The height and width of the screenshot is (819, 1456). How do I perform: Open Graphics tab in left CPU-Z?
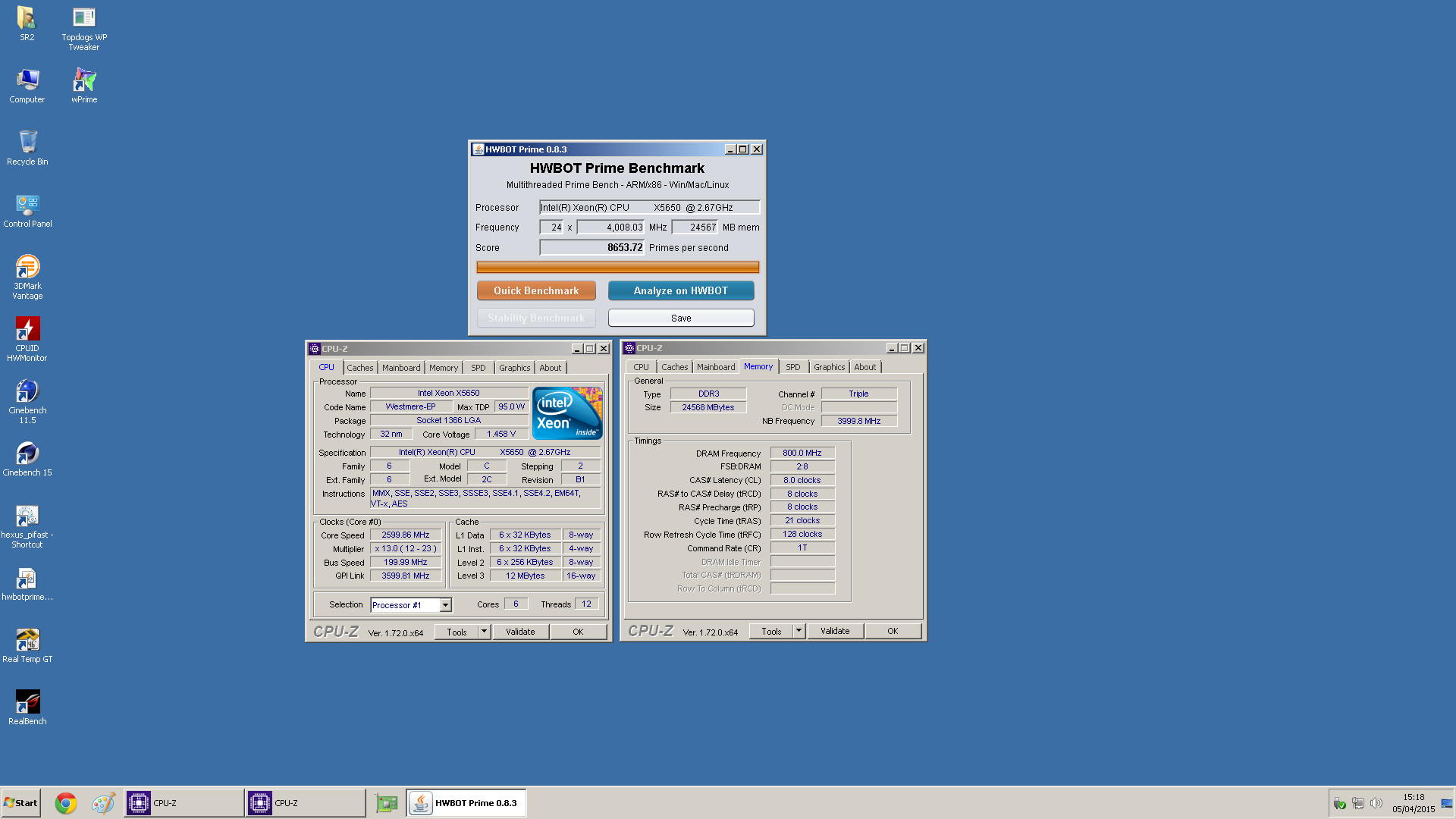514,368
